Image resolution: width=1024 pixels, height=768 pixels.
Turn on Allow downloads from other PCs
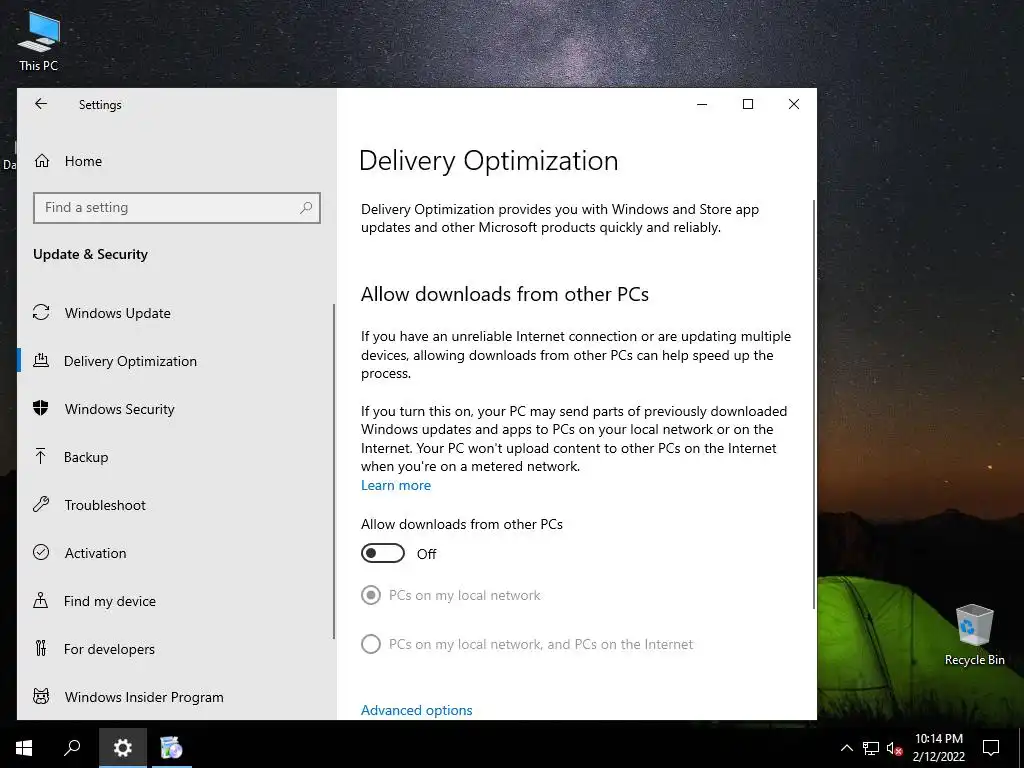pos(383,553)
